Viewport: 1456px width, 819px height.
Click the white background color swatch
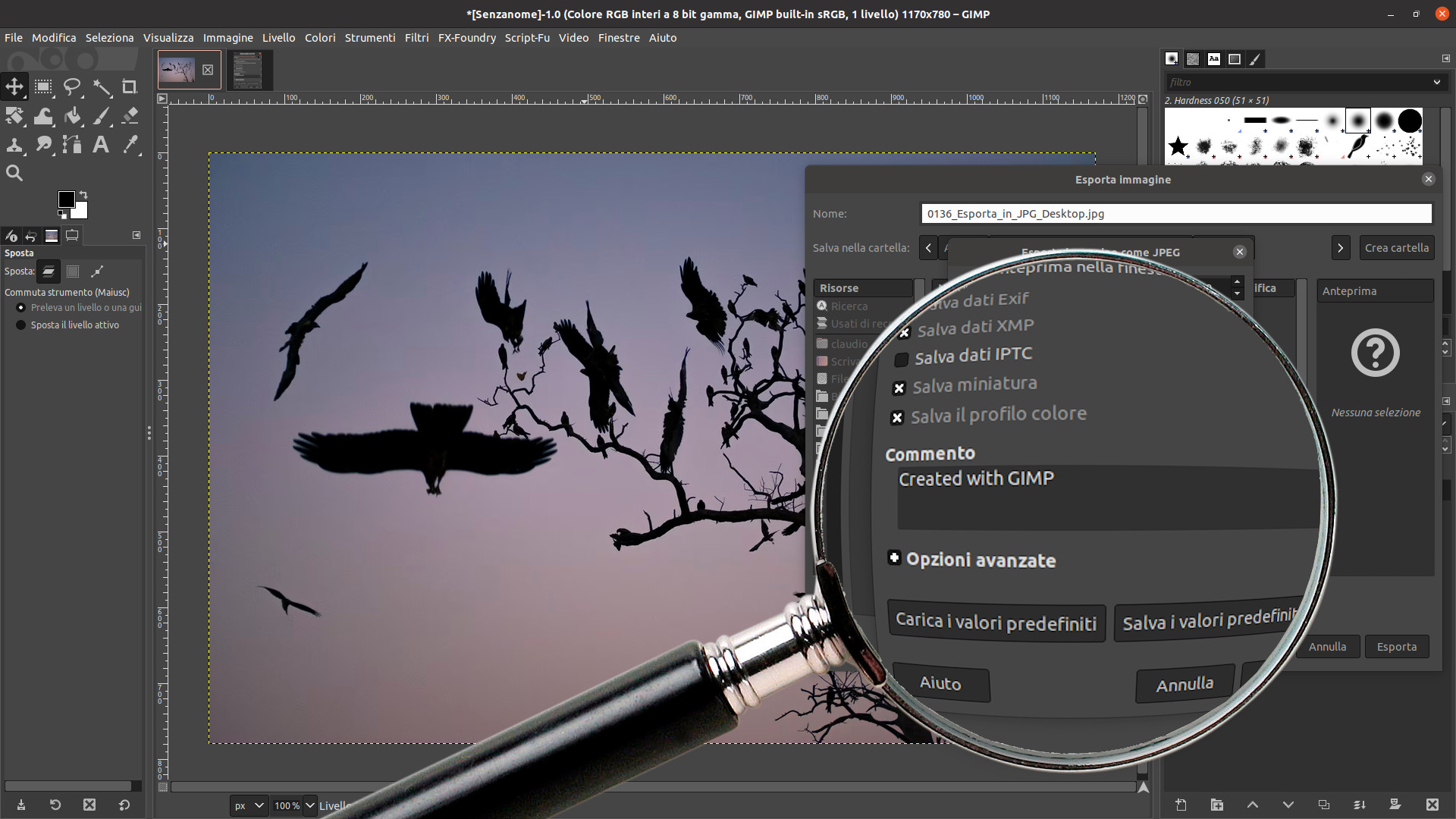click(81, 212)
